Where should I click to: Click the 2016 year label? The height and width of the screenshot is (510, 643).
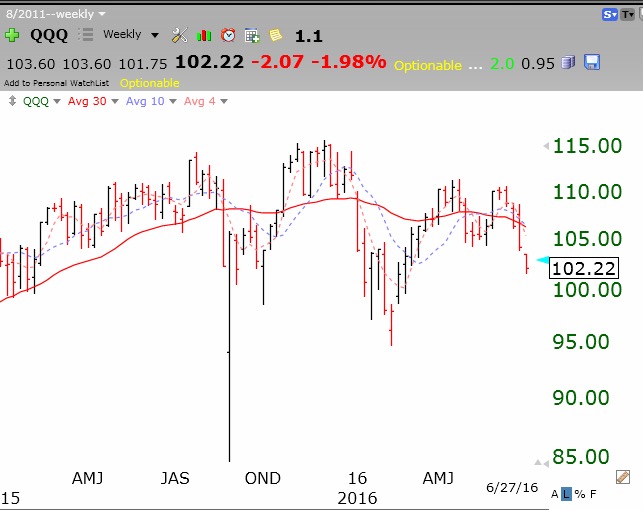357,498
